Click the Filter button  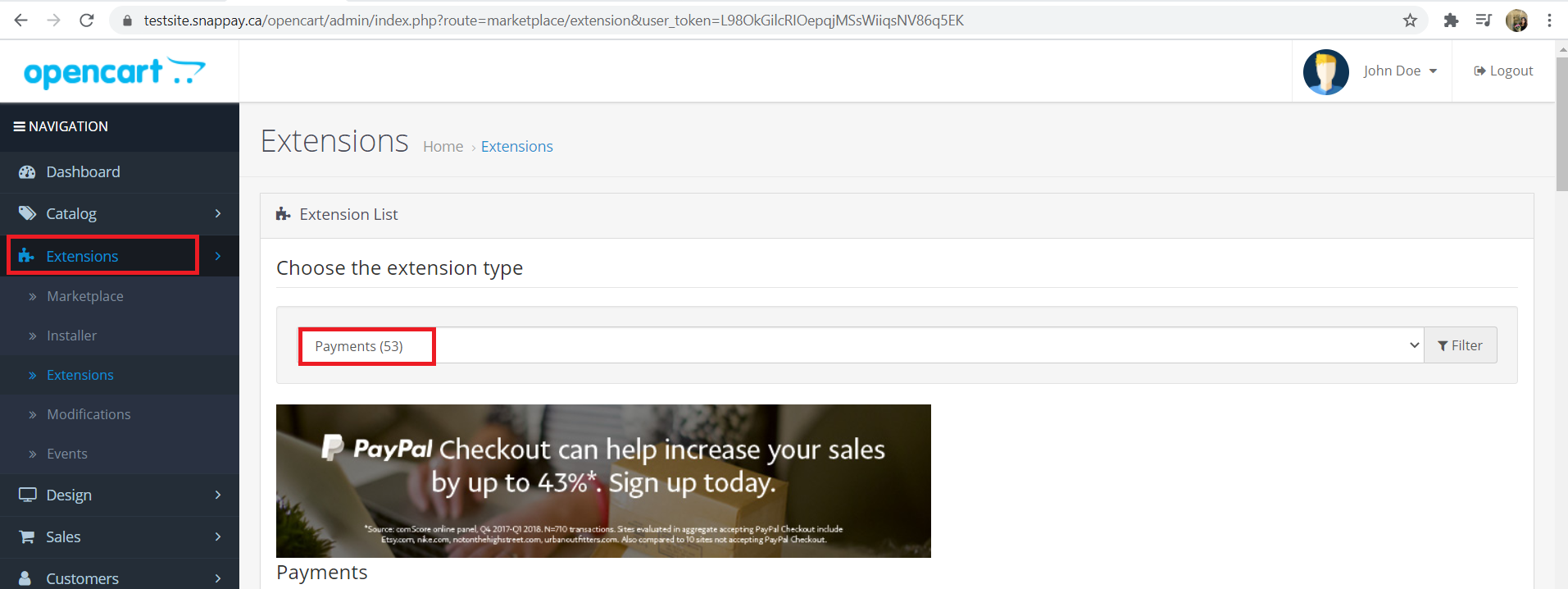[x=1461, y=345]
